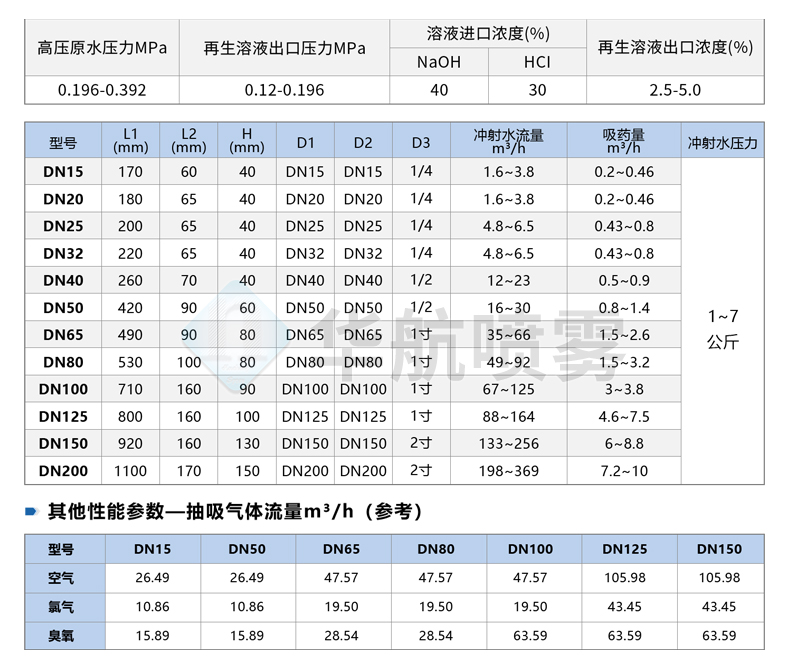The width and height of the screenshot is (790, 659).
Task: Click the 198~369 flow value cell
Action: (x=509, y=471)
